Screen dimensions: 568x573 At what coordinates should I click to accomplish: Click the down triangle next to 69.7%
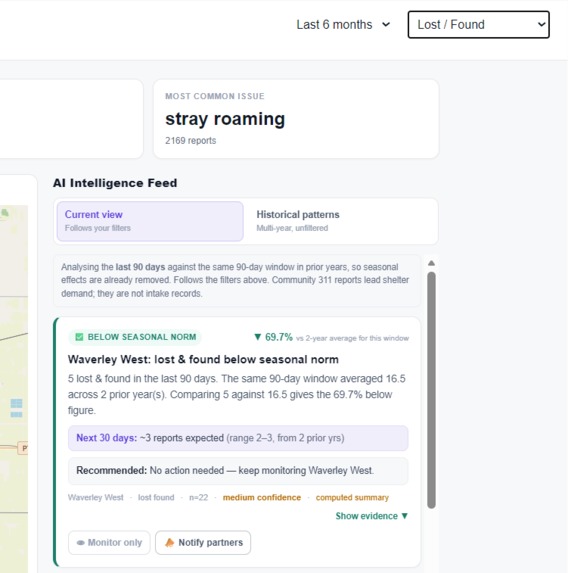(x=258, y=337)
